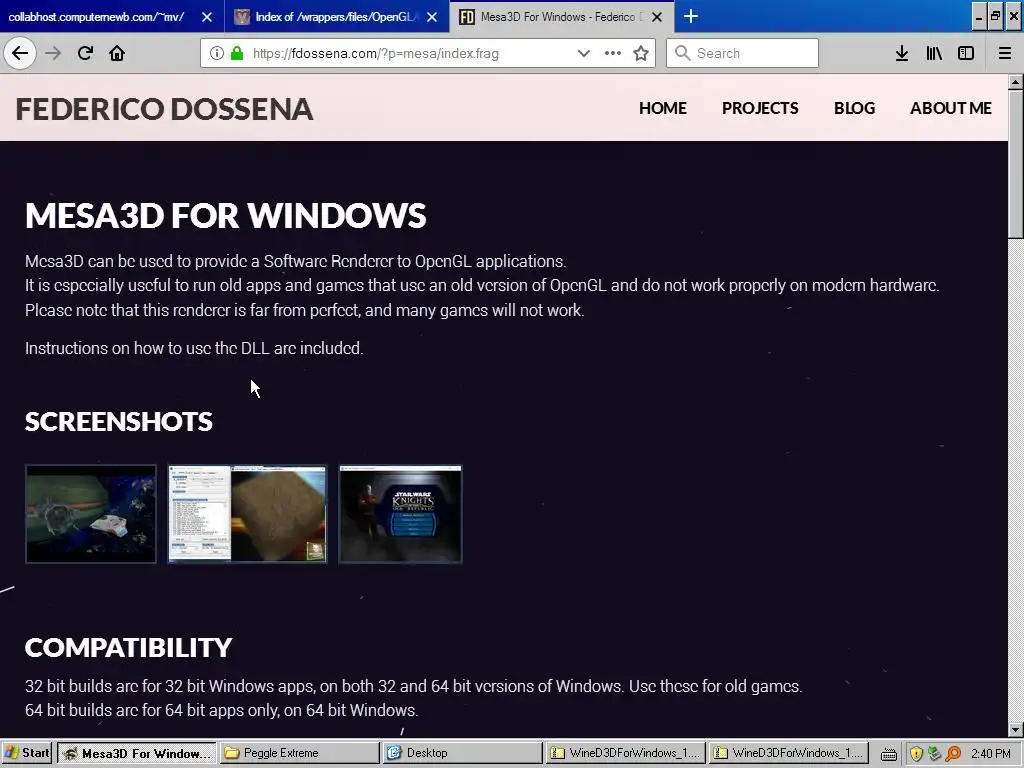Close the collabhost tab
Image resolution: width=1024 pixels, height=768 pixels.
(x=207, y=17)
